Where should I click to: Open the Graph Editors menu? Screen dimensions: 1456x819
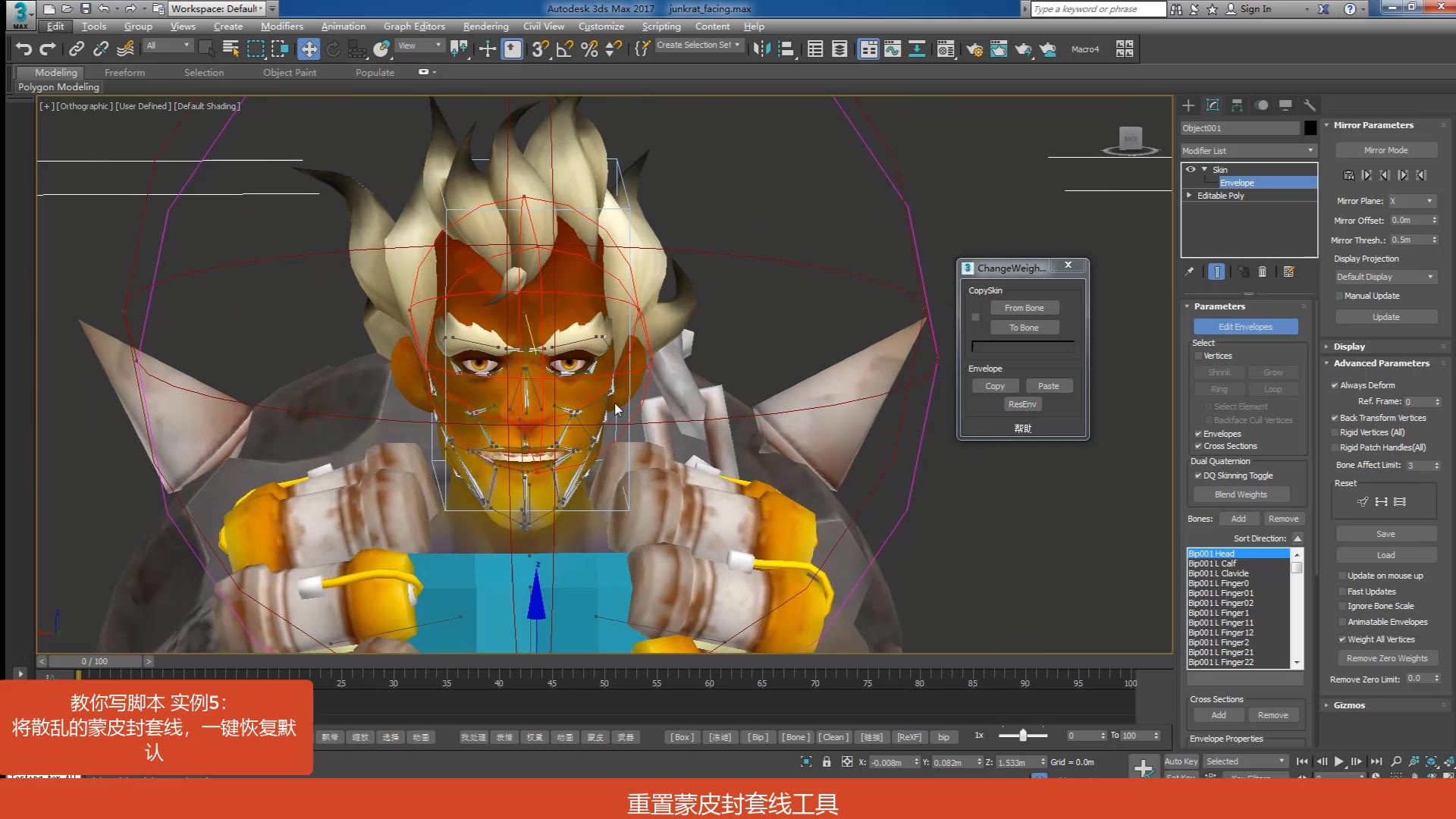pos(414,26)
